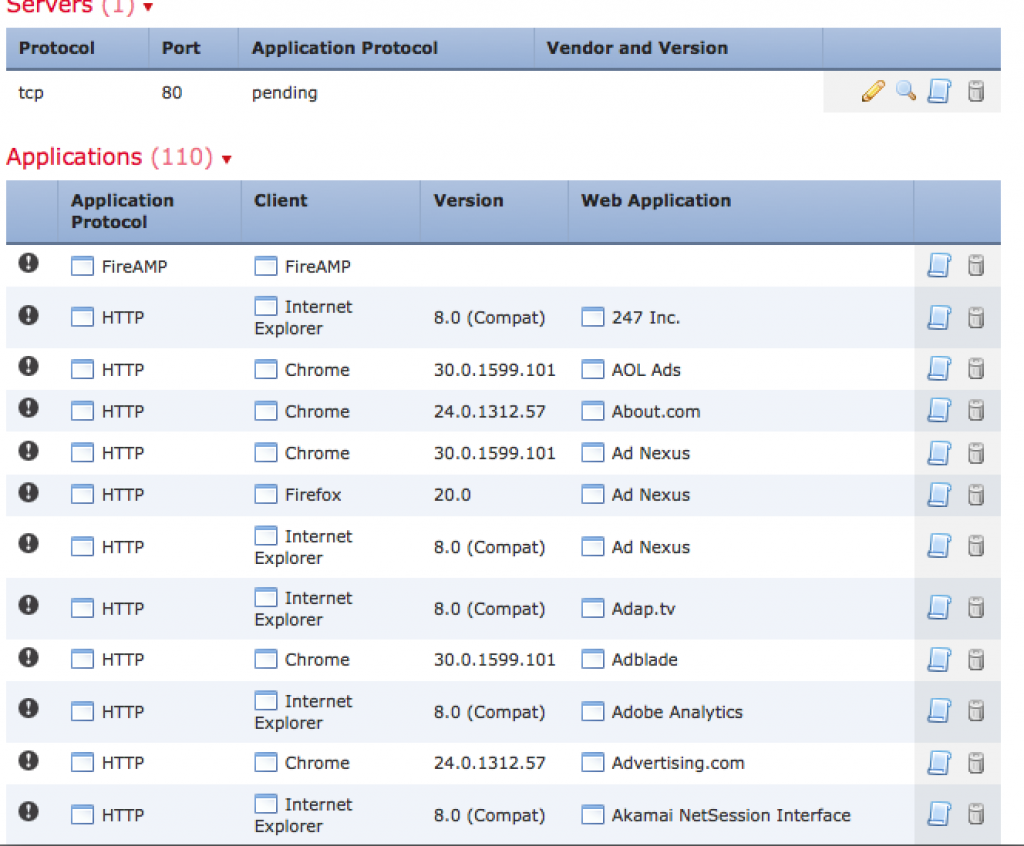Click the alert icon on Advertising.com row
Screen dimensions: 1024x846
pyautogui.click(x=29, y=759)
